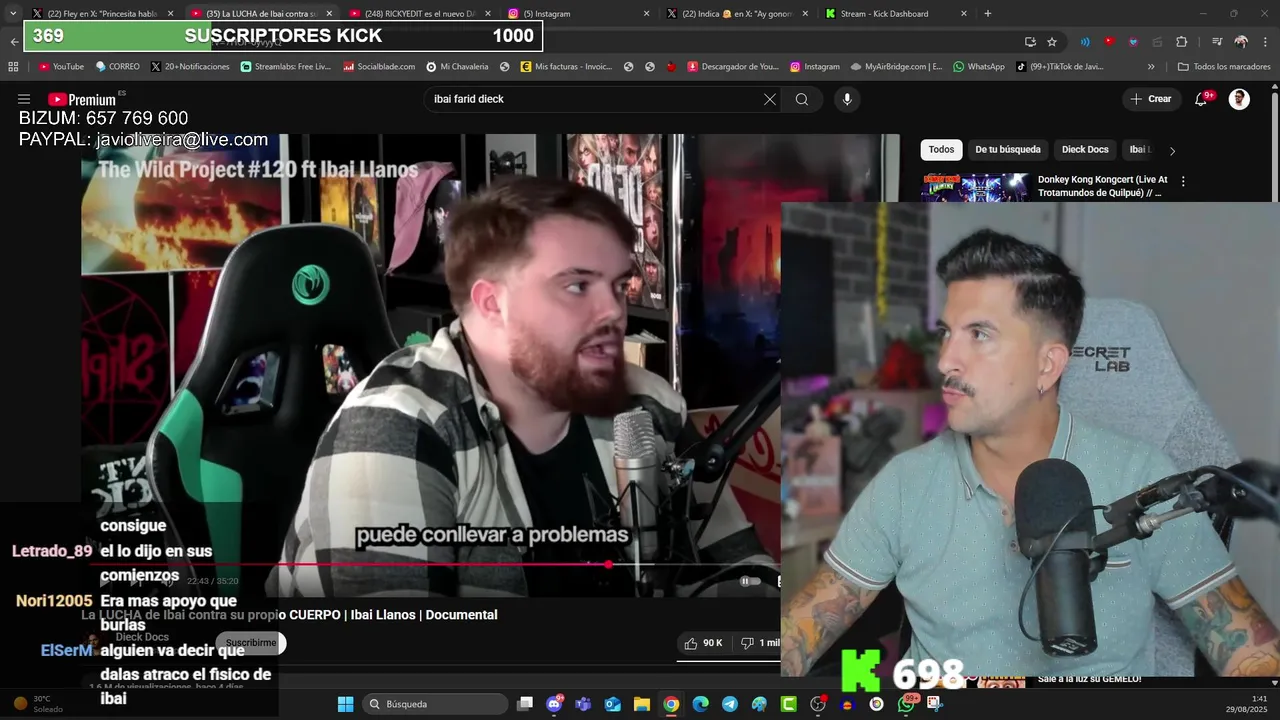The width and height of the screenshot is (1280, 720).
Task: Open MyAirBridge.com bookmark
Action: pos(897,67)
